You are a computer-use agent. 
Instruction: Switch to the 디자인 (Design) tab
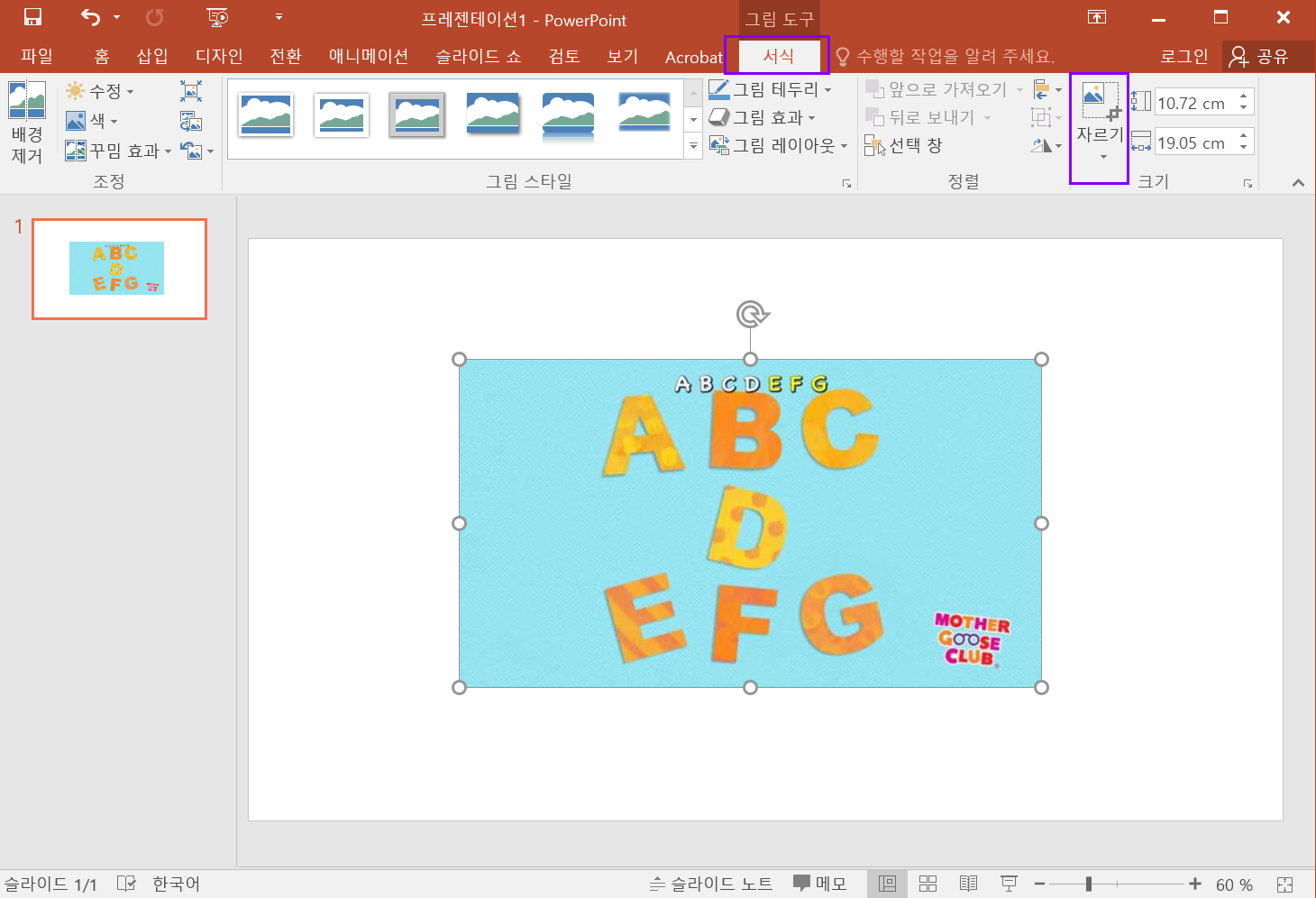click(219, 56)
